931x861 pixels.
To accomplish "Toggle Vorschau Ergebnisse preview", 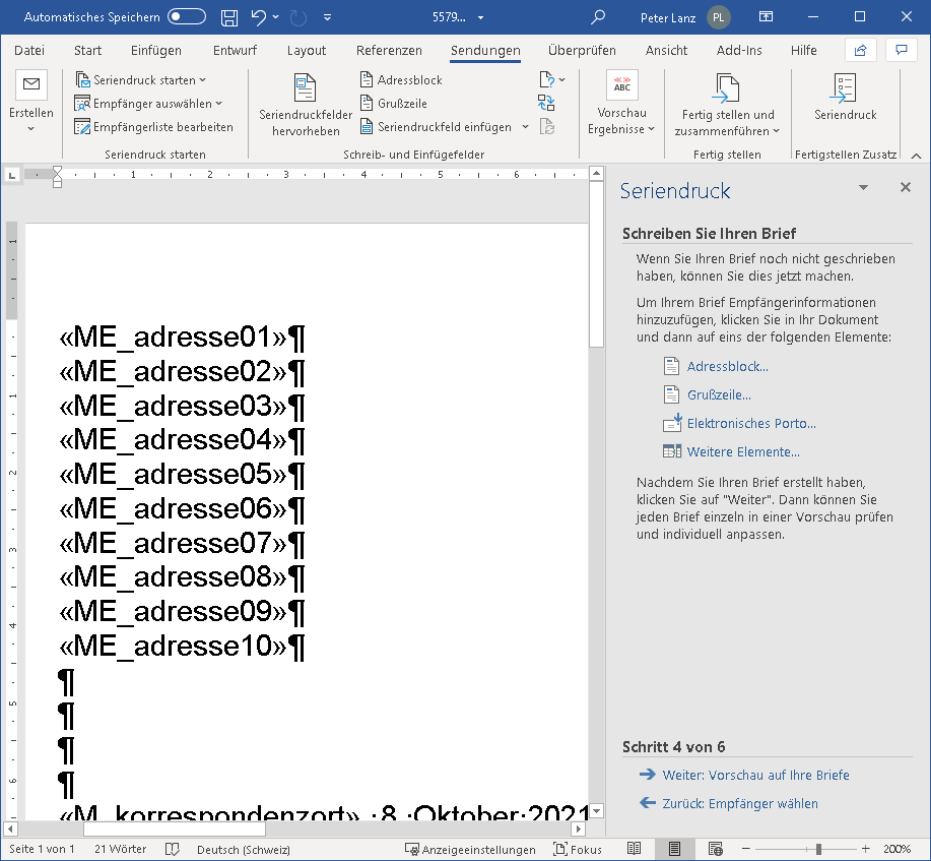I will [x=622, y=103].
